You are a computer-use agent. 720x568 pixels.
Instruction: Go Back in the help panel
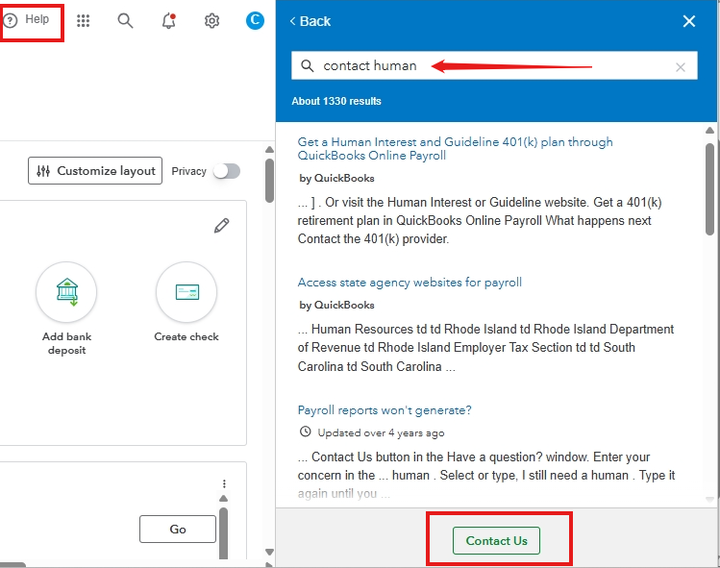pos(310,21)
